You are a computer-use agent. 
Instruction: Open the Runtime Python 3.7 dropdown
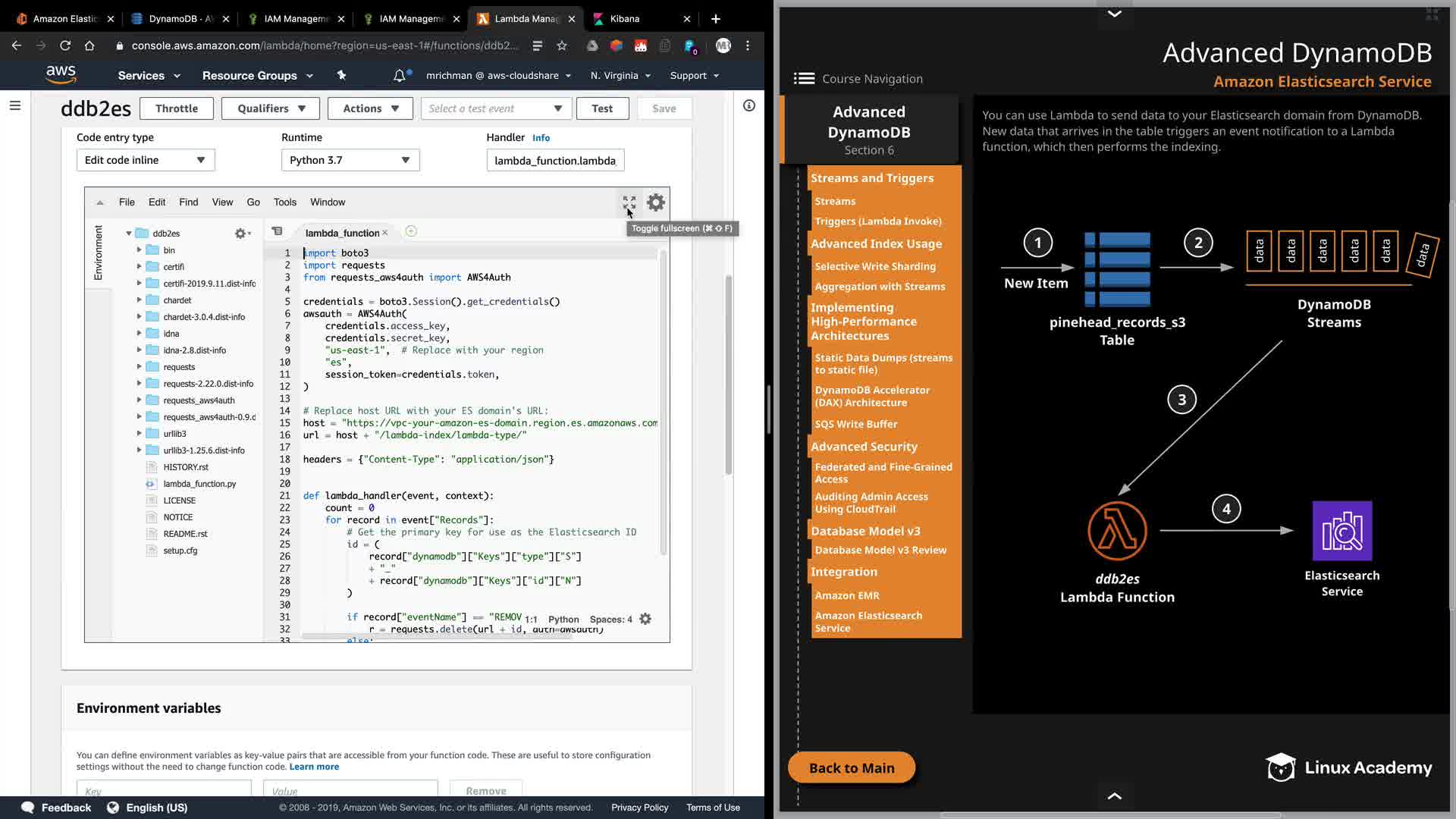pos(350,160)
